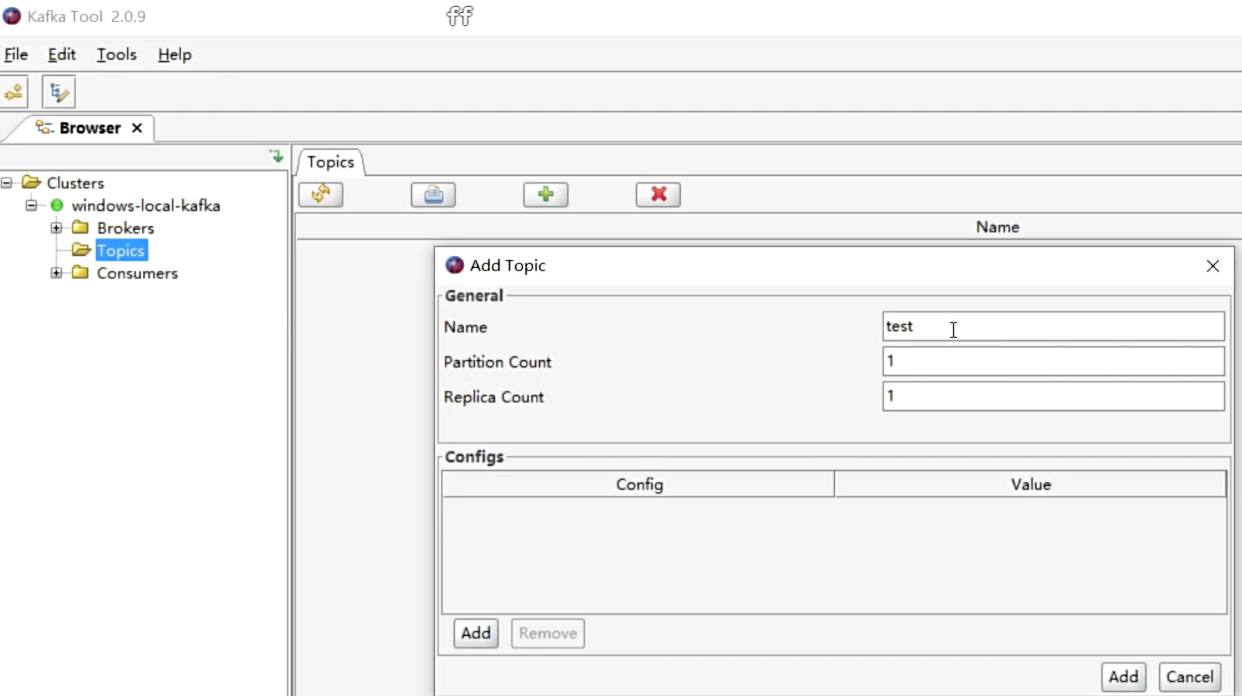Select the Clusters root label

tap(75, 183)
